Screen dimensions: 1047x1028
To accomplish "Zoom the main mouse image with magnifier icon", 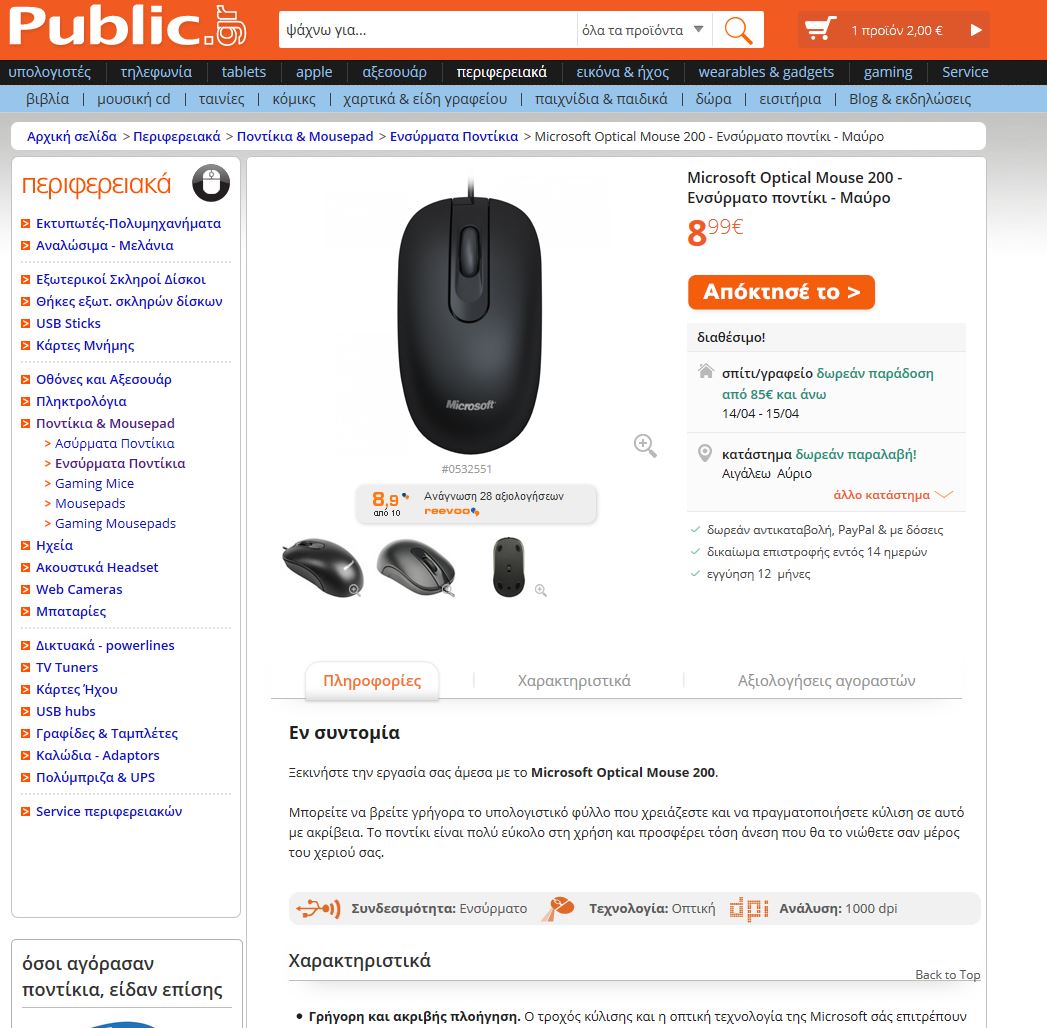I will click(645, 445).
